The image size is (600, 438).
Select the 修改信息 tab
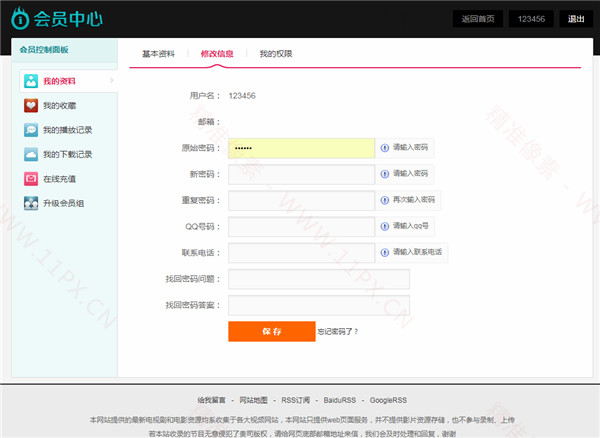[x=217, y=54]
